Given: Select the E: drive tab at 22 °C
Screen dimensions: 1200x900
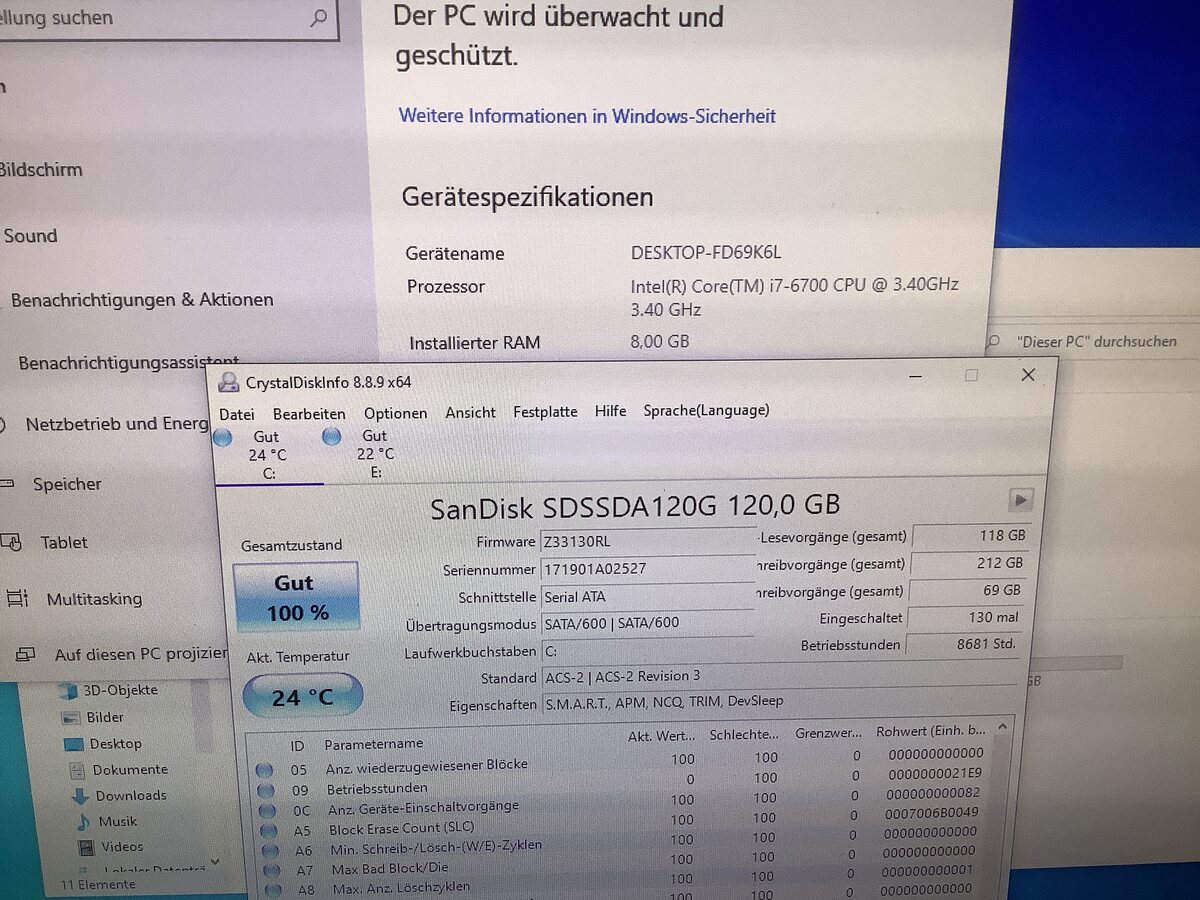Looking at the screenshot, I should click(x=375, y=454).
